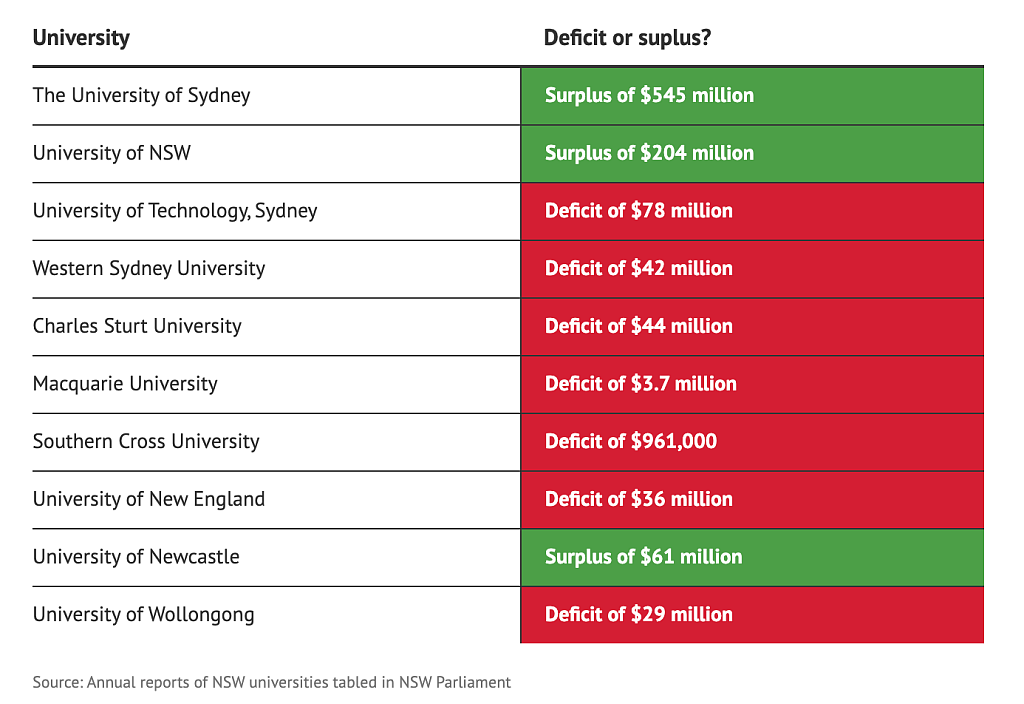The width and height of the screenshot is (1024, 704).
Task: Select University of New England row label
Action: tap(149, 499)
